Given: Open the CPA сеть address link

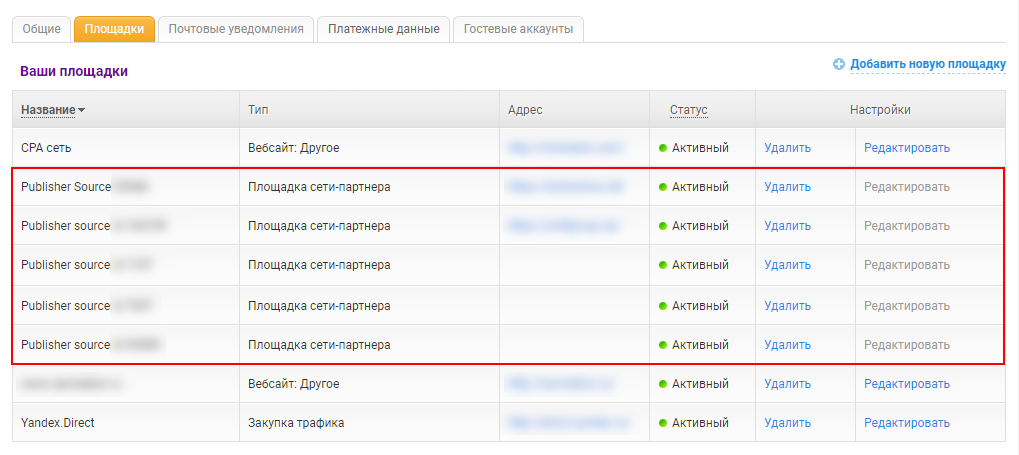Looking at the screenshot, I should click(565, 148).
